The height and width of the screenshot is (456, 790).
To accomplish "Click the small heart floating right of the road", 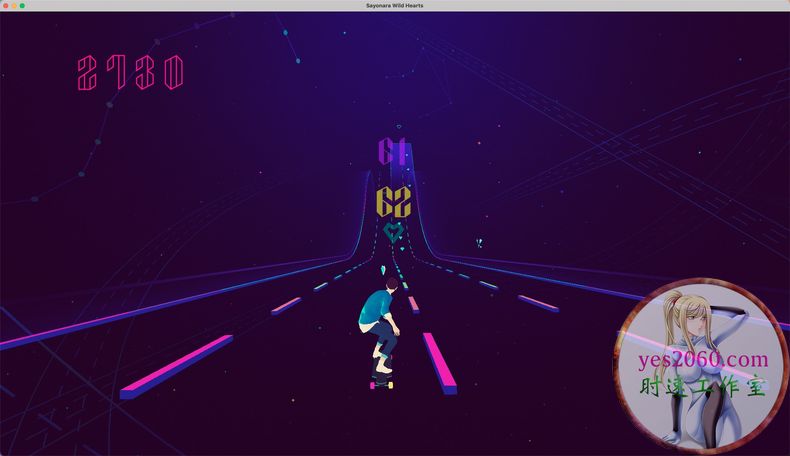I will pos(479,243).
